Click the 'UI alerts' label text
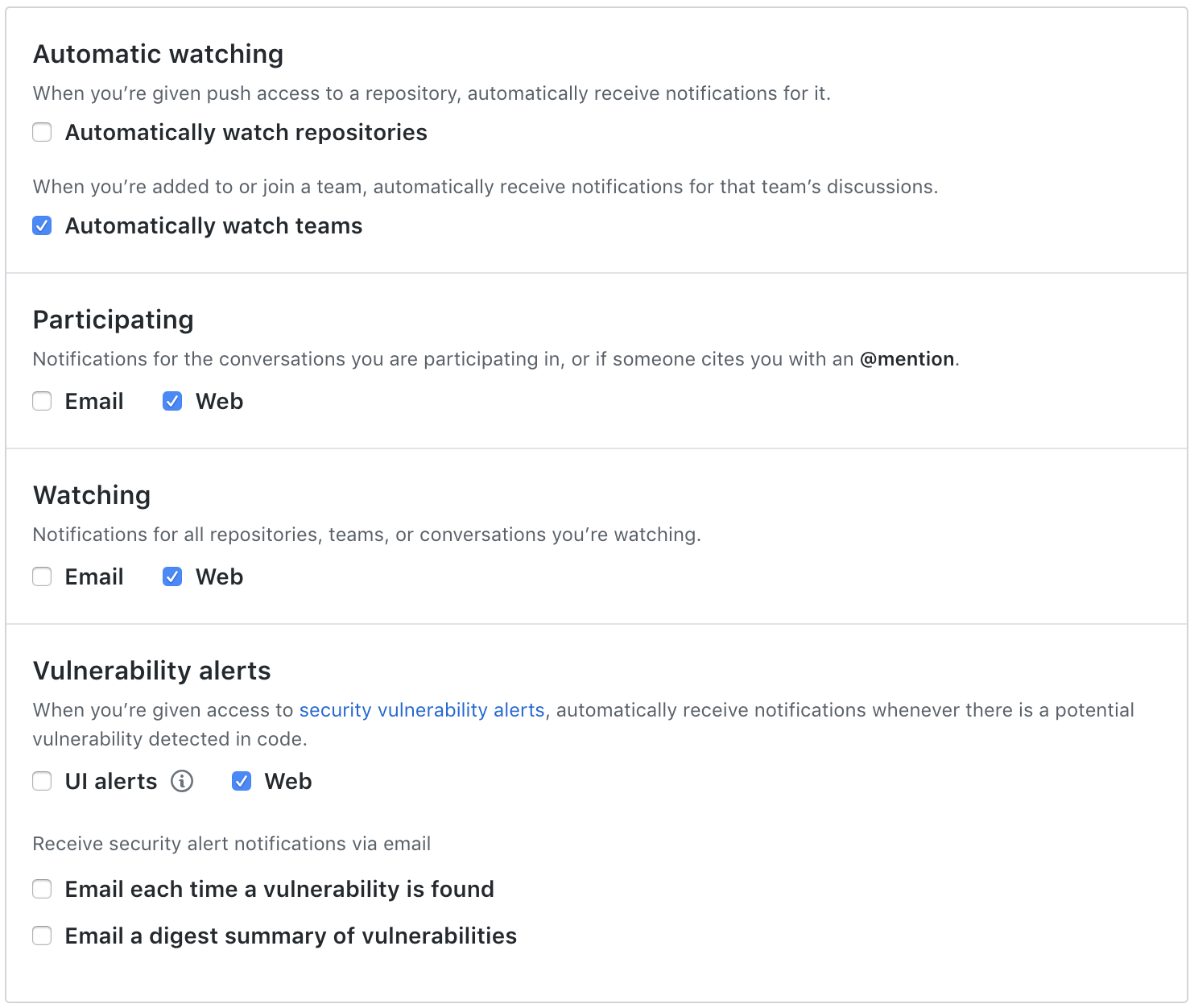1190x1008 pixels. click(111, 781)
